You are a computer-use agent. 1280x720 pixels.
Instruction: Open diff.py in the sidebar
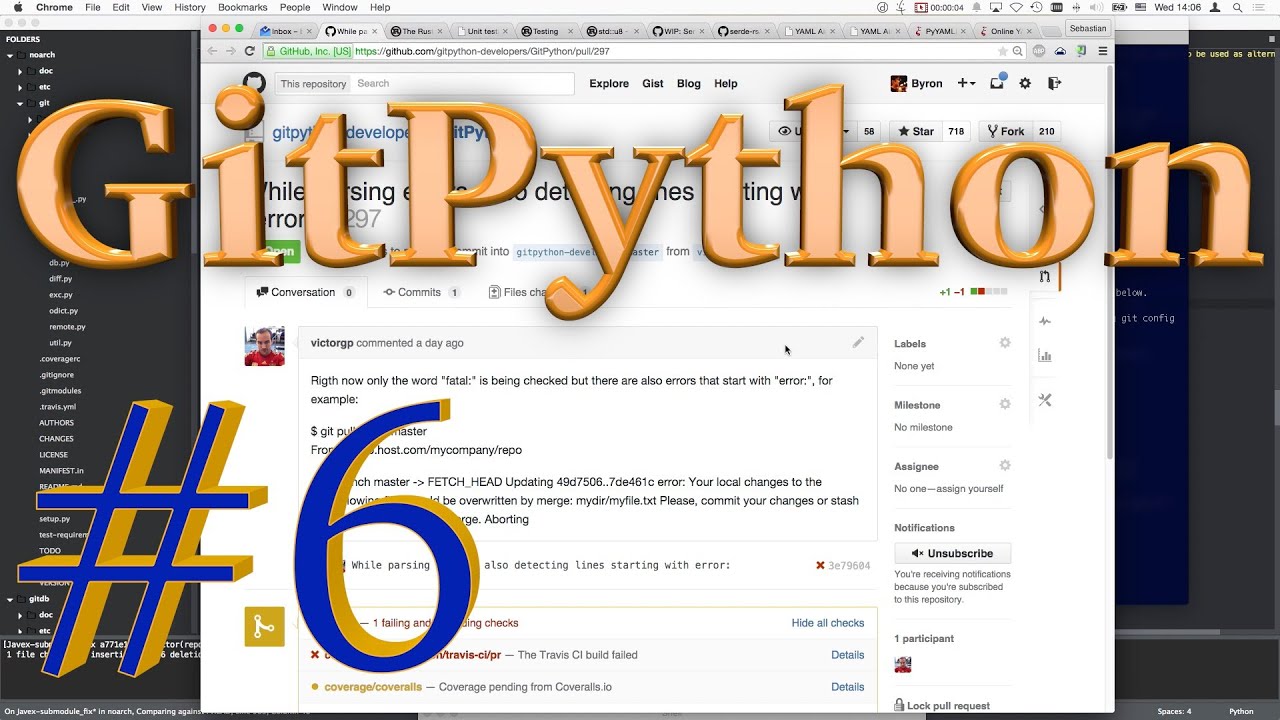61,279
